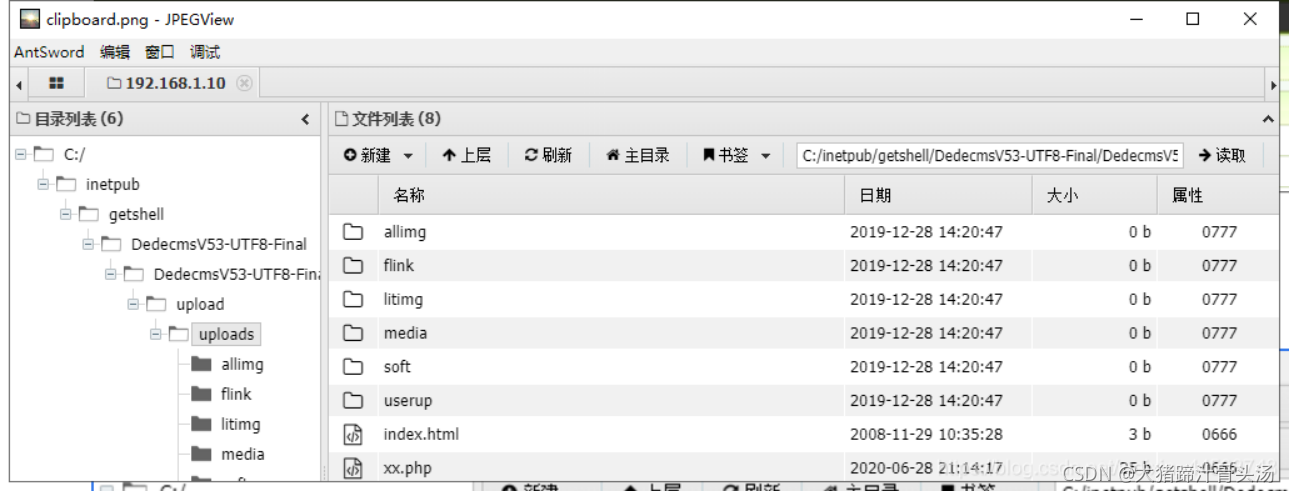This screenshot has height=492, width=1289.
Task: Select the getshell folder in tree
Action: pyautogui.click(x=136, y=214)
